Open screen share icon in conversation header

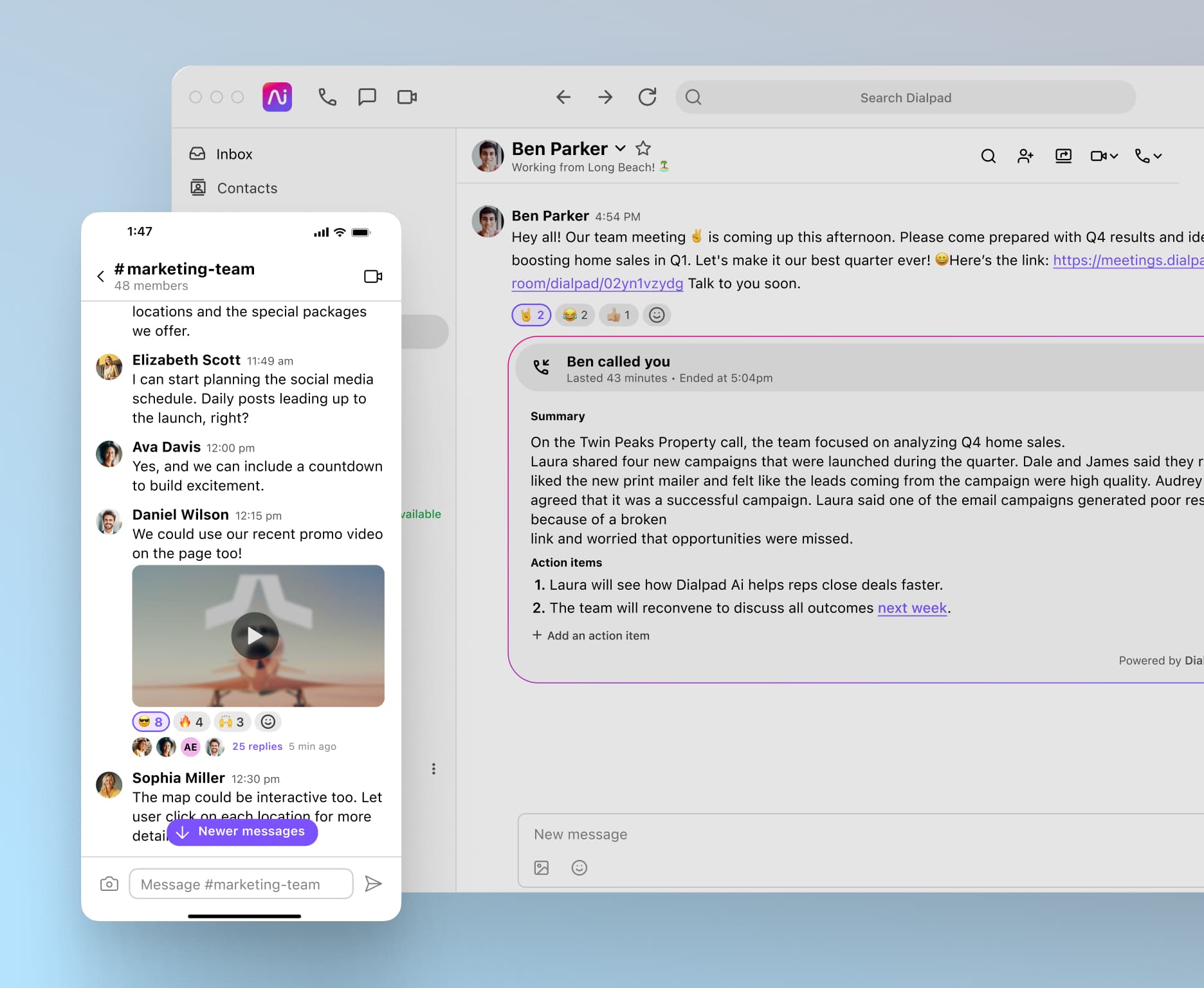tap(1064, 156)
